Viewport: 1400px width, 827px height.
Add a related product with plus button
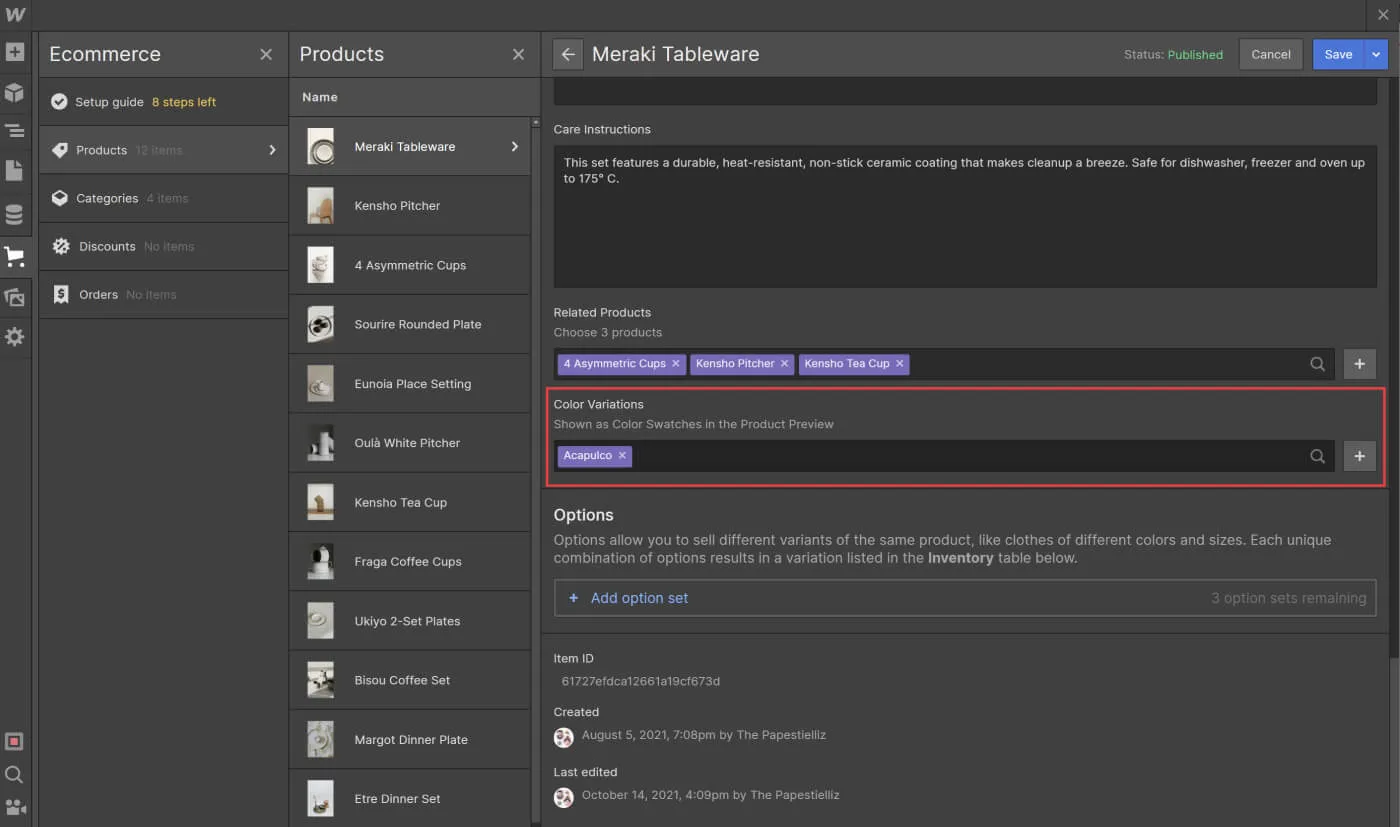1359,364
